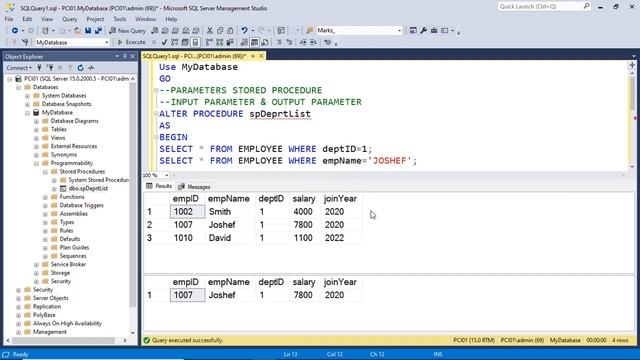Open the Project menu
Viewport: 640px width, 360px height.
[x=95, y=19]
